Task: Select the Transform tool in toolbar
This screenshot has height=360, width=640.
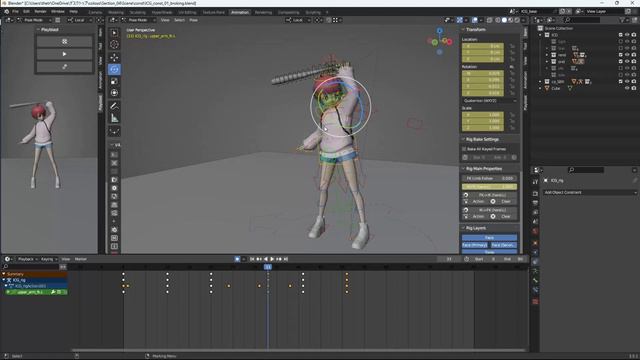Action: [114, 93]
